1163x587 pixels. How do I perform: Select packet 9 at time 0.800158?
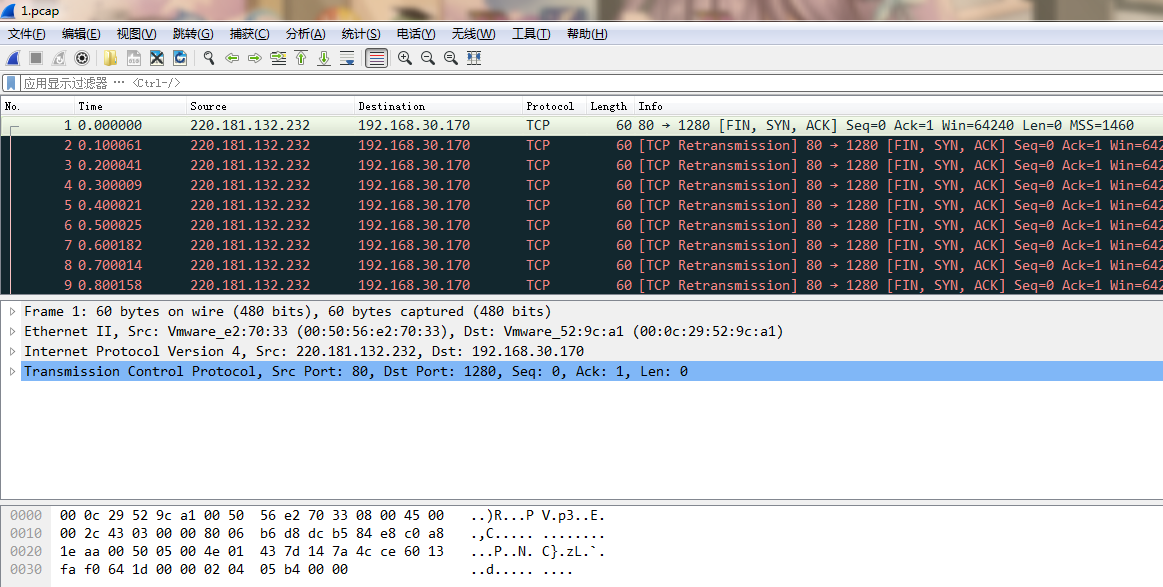[582, 286]
